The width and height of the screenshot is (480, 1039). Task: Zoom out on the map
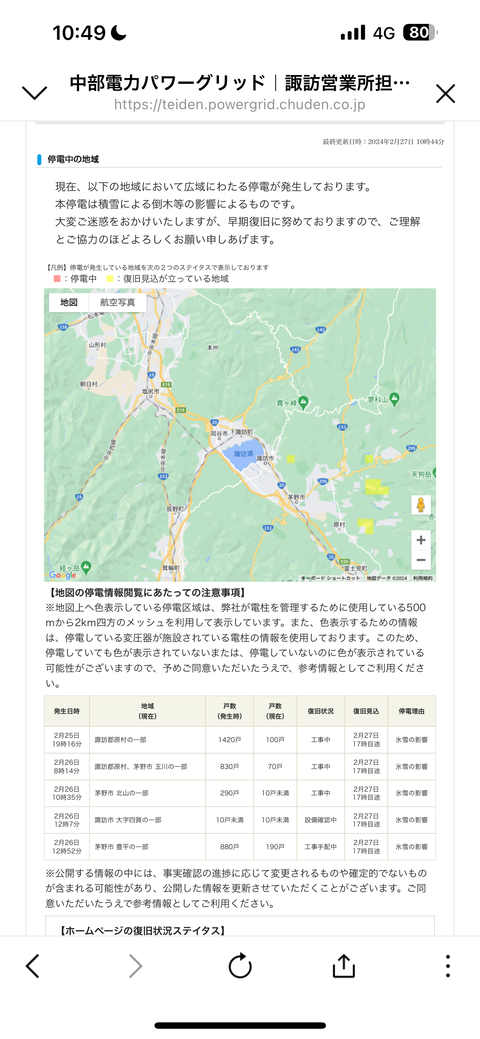click(420, 560)
